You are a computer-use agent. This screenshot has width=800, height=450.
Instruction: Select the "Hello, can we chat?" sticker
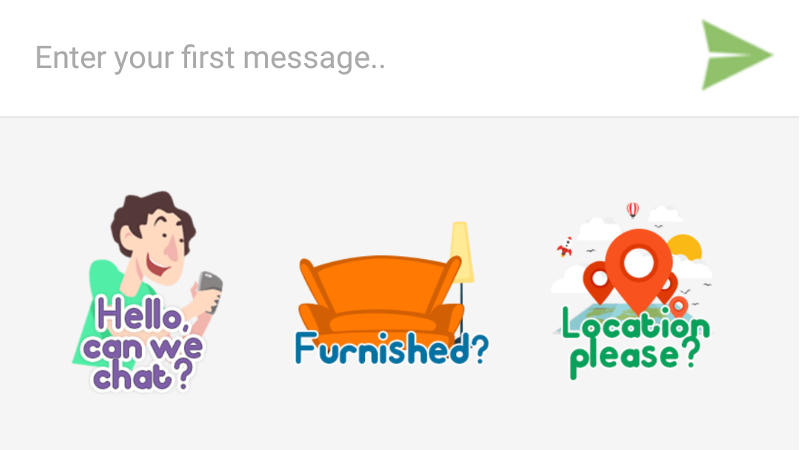(x=147, y=291)
